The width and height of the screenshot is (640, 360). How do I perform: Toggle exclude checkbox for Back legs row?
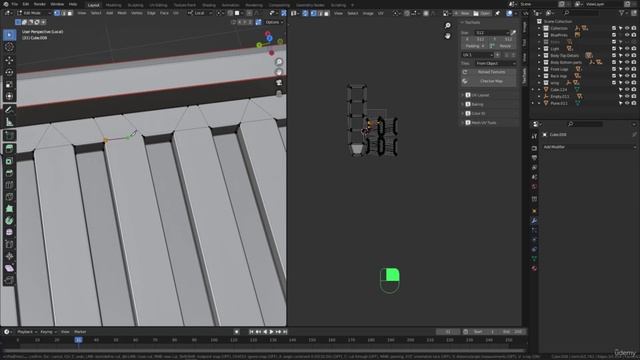tap(614, 76)
